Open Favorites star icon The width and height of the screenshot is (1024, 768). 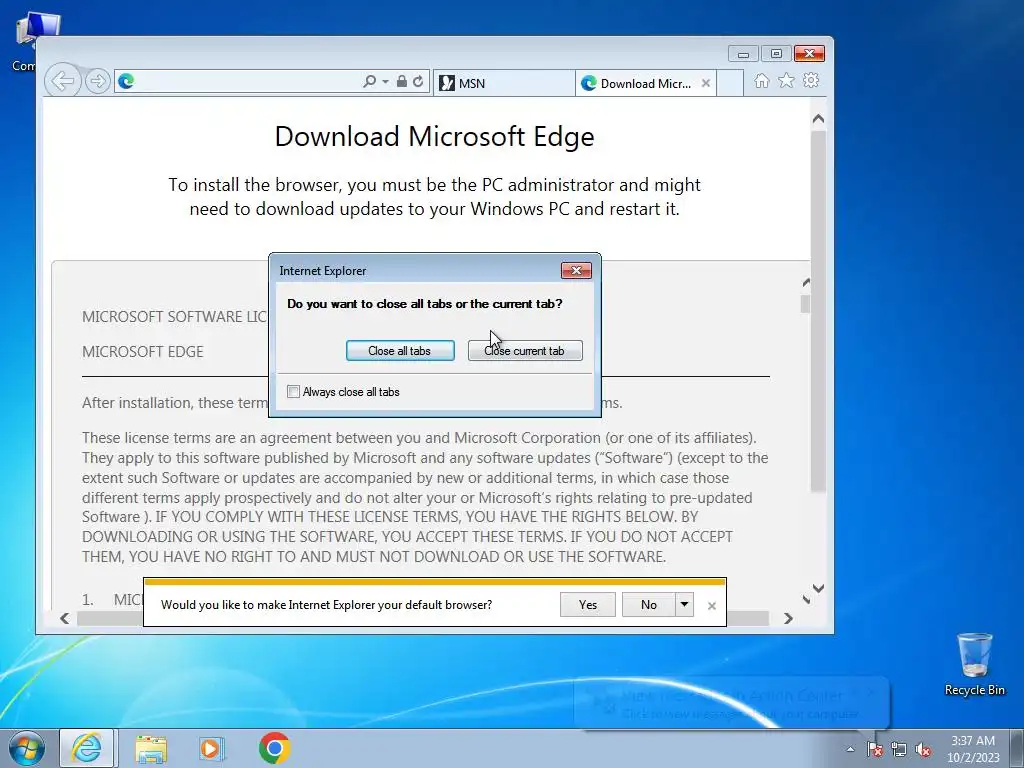coord(786,81)
